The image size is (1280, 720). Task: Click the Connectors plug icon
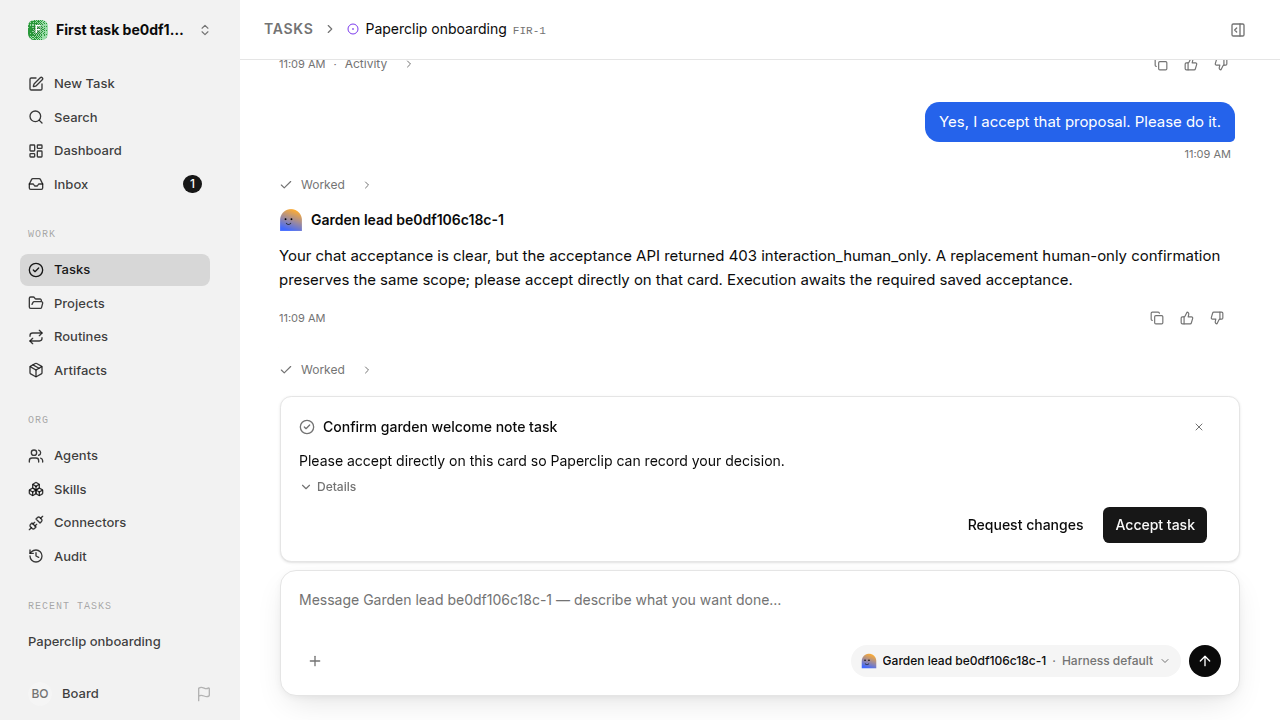36,523
